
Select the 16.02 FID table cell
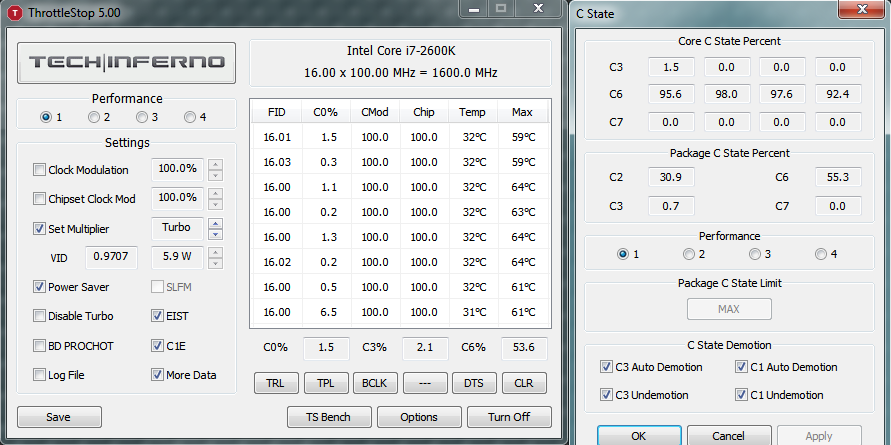click(x=277, y=262)
